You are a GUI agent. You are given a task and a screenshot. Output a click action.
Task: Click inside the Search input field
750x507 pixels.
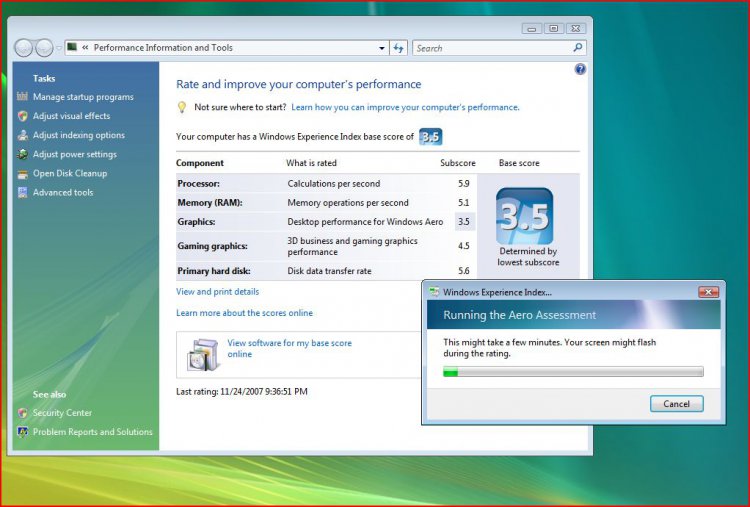[x=499, y=48]
